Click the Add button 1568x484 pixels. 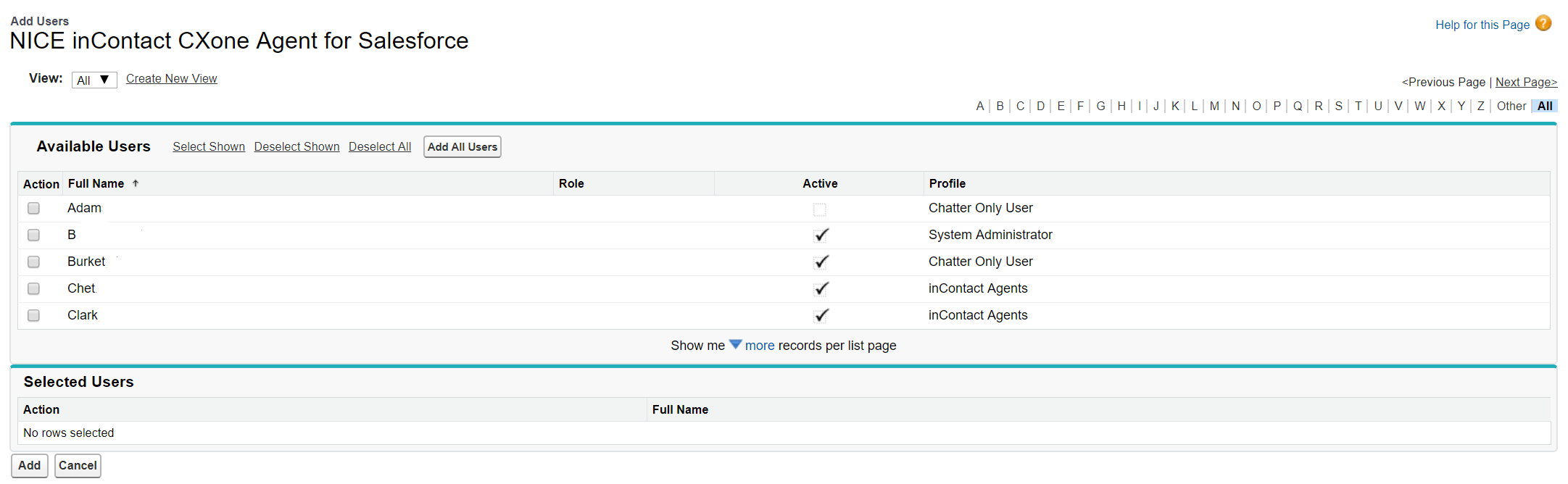coord(30,465)
